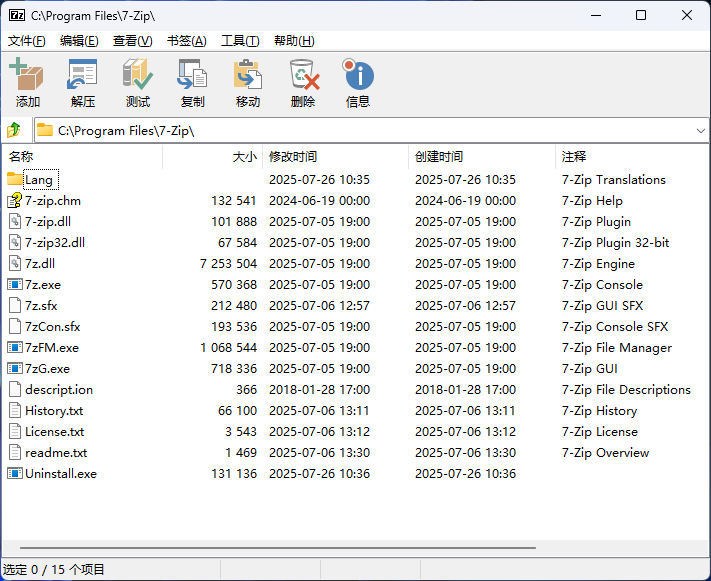The width and height of the screenshot is (711, 581).
Task: Sort by 修改时间 column header
Action: click(336, 156)
